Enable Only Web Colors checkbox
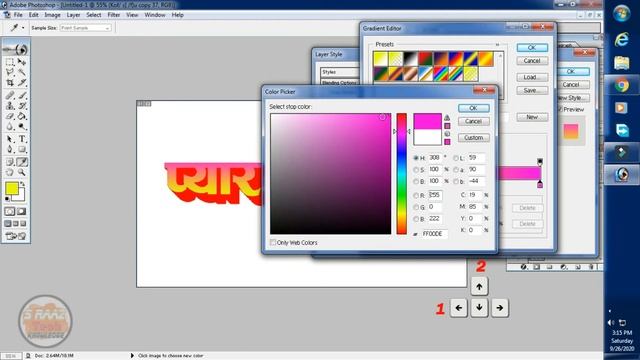 pyautogui.click(x=273, y=242)
